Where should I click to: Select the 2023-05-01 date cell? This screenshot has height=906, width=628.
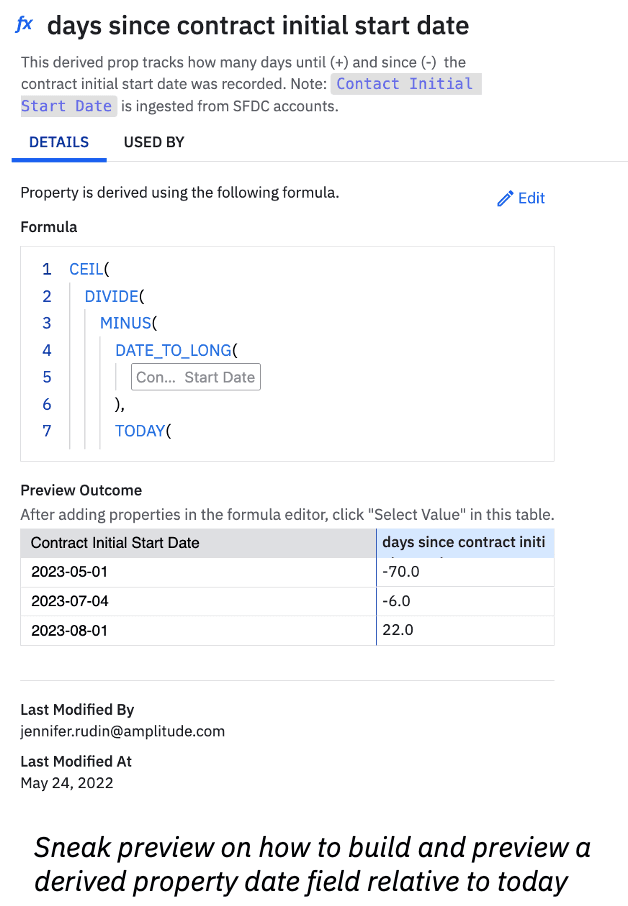(69, 572)
